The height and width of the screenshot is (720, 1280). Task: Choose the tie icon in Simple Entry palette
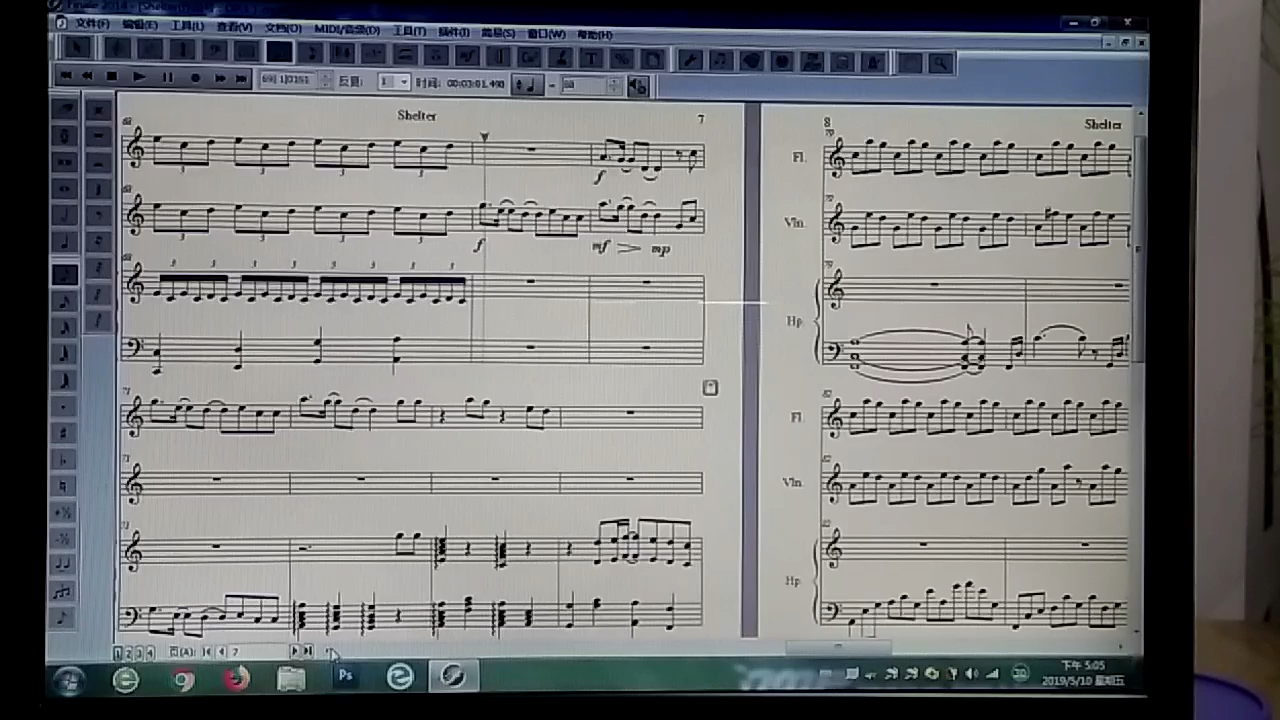click(x=64, y=565)
